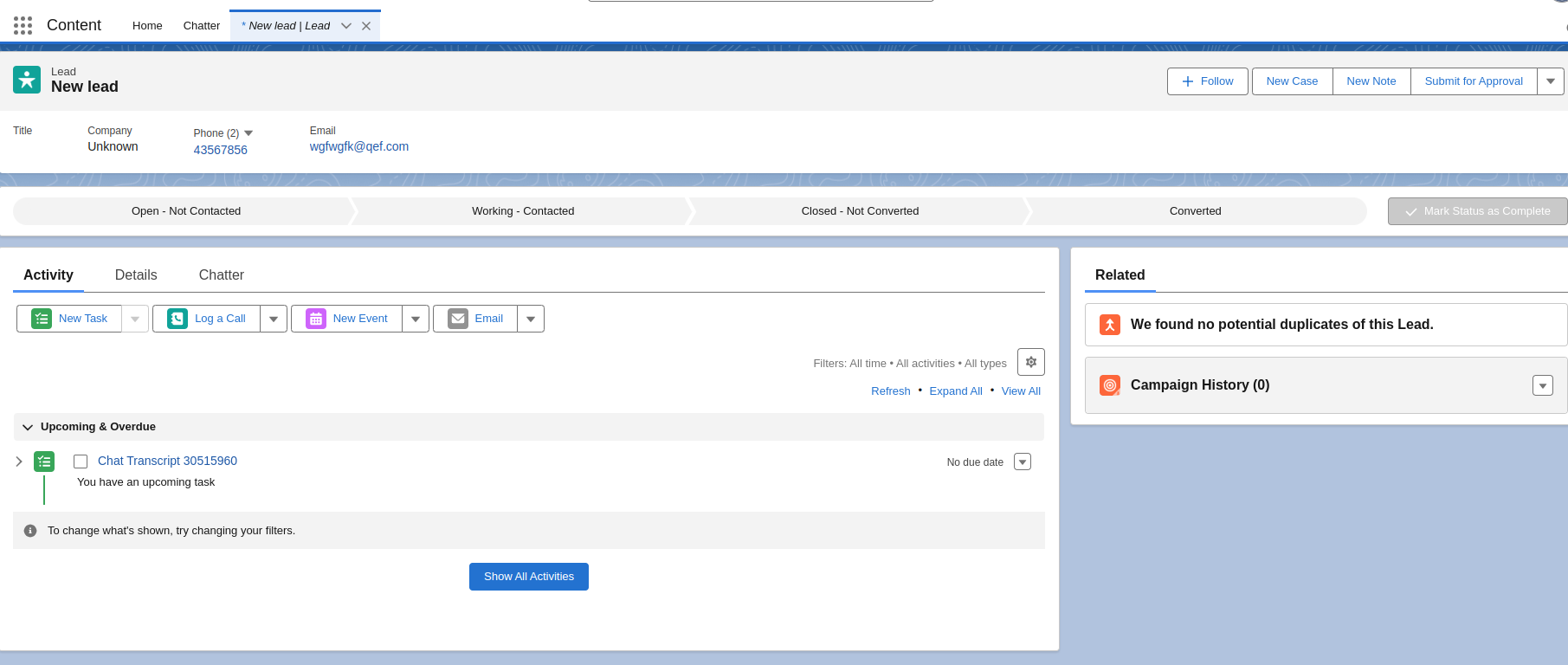The width and height of the screenshot is (1568, 665).
Task: Click the Lead star icon in header
Action: click(x=27, y=80)
